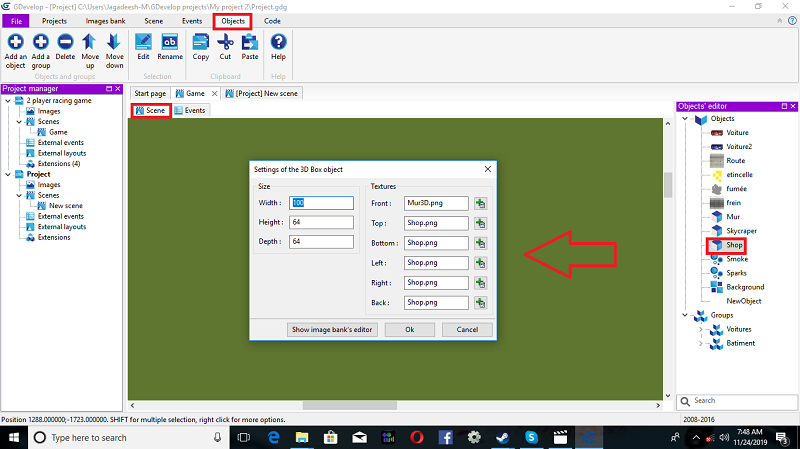Open the Events ribbon tab
The width and height of the screenshot is (800, 449).
click(x=192, y=21)
